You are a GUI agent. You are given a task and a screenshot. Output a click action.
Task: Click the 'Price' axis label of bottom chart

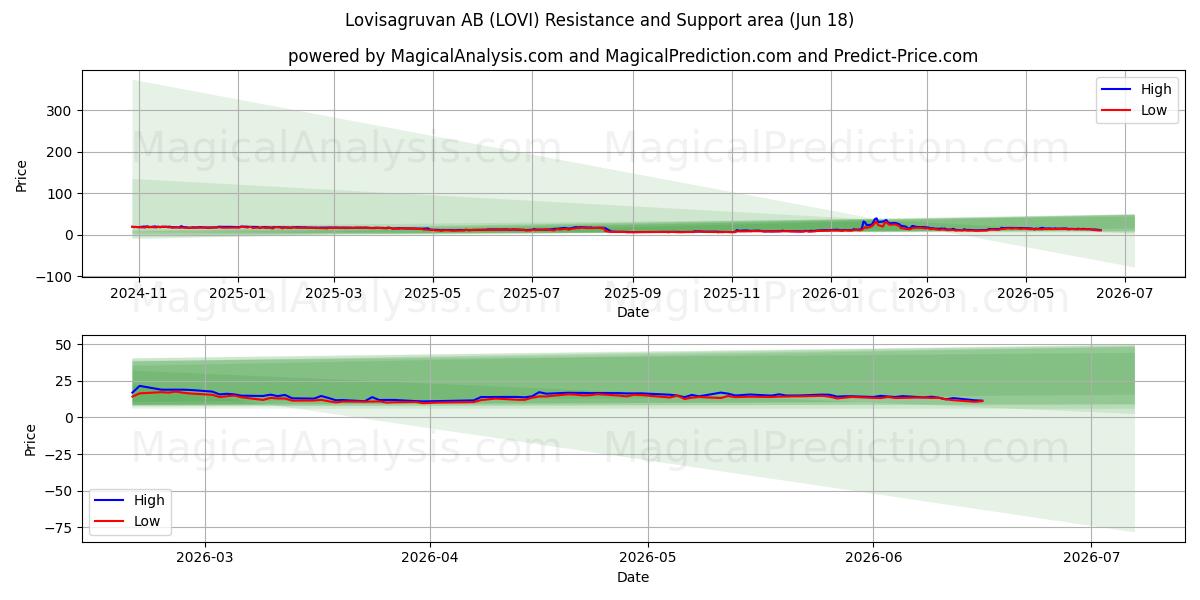30,440
